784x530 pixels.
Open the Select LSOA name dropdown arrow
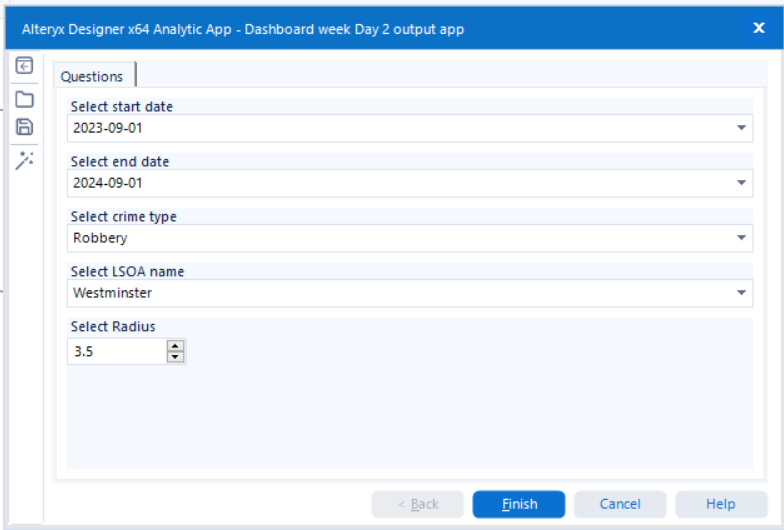[741, 293]
